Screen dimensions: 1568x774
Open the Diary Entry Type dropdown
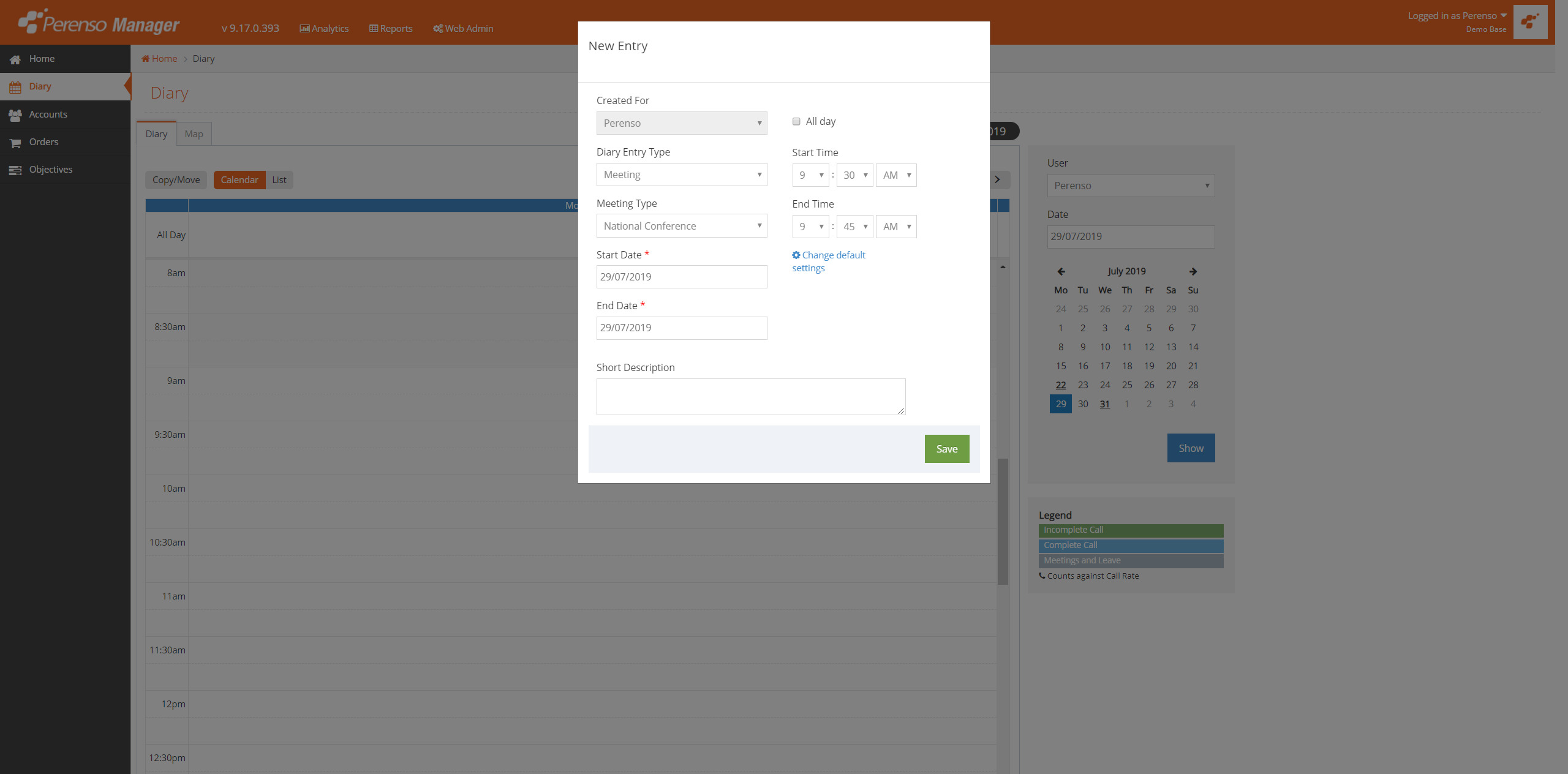coord(681,175)
